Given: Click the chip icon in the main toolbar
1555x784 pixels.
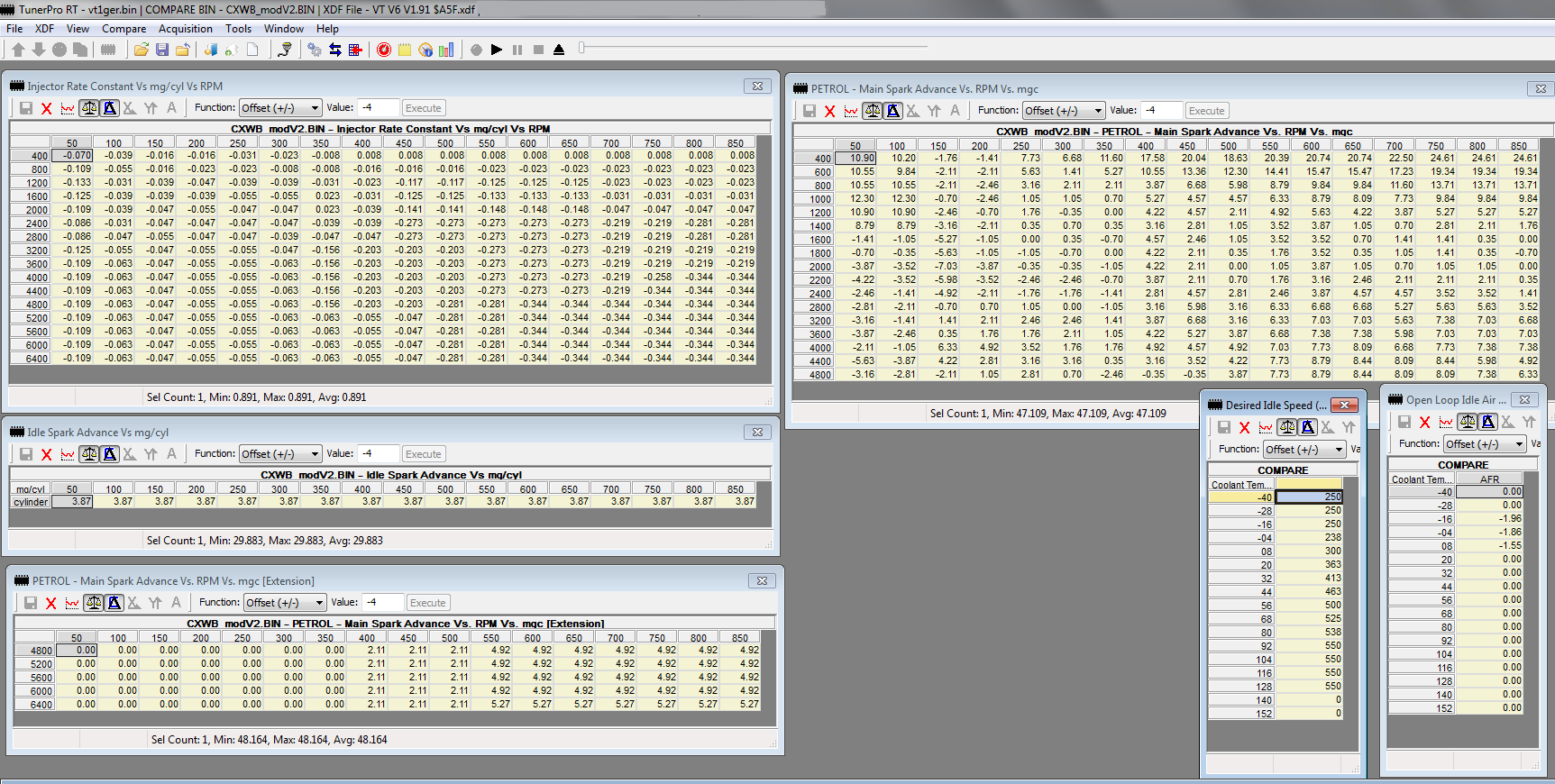Looking at the screenshot, I should click(x=108, y=50).
